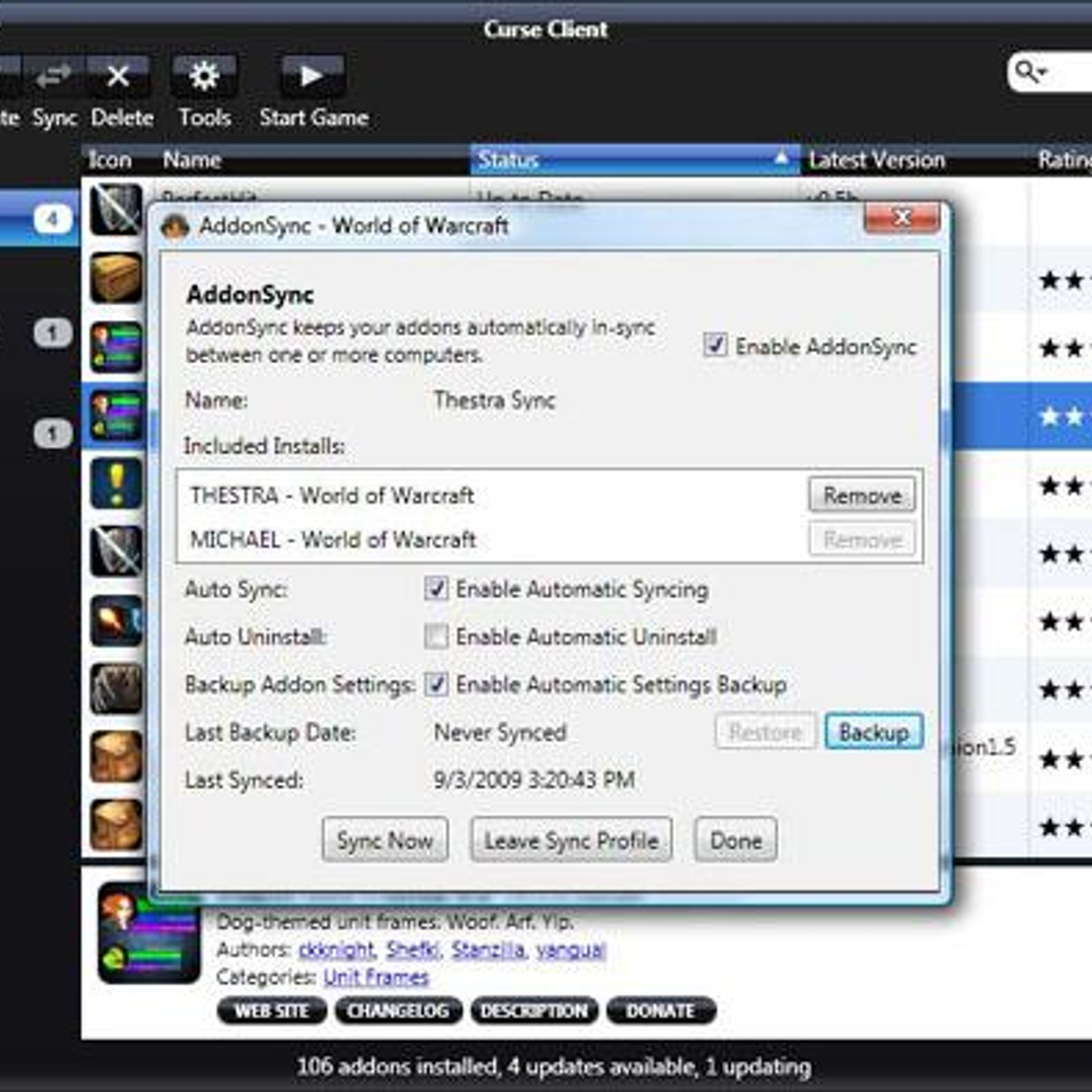Check Enable Automatic Uninstall

pyautogui.click(x=436, y=636)
